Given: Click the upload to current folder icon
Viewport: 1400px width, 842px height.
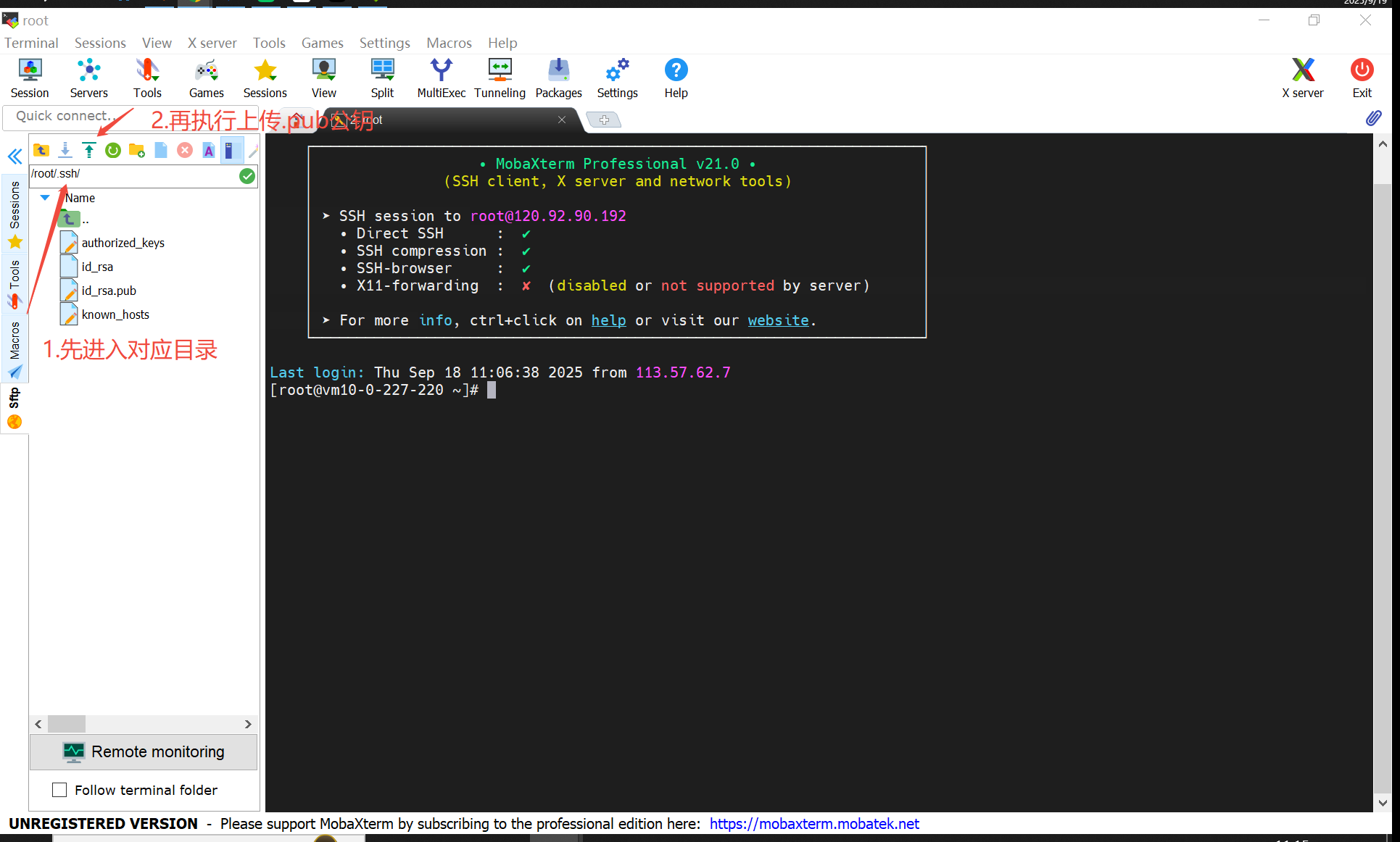Looking at the screenshot, I should [x=88, y=150].
